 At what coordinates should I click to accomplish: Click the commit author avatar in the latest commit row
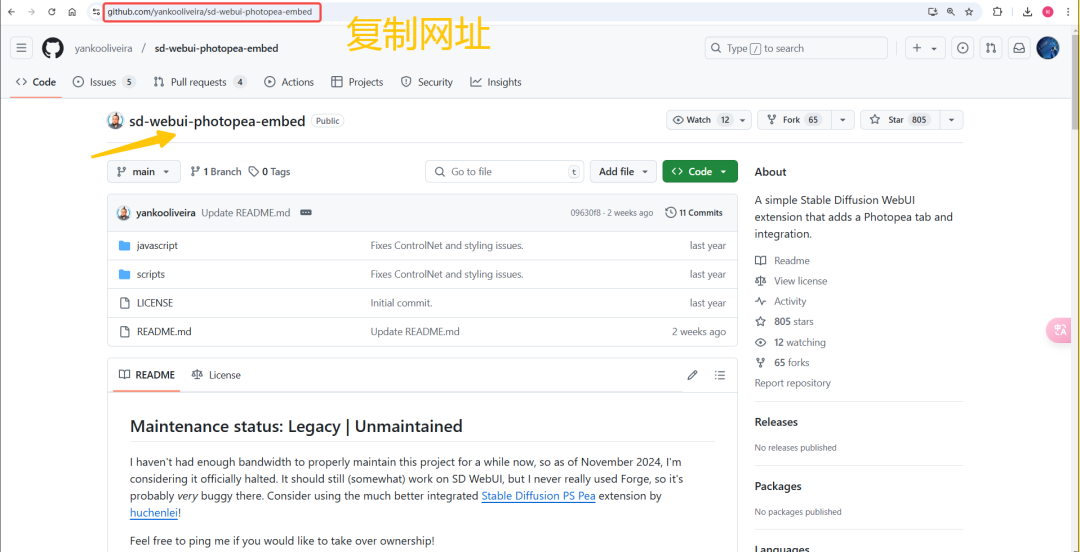point(123,213)
